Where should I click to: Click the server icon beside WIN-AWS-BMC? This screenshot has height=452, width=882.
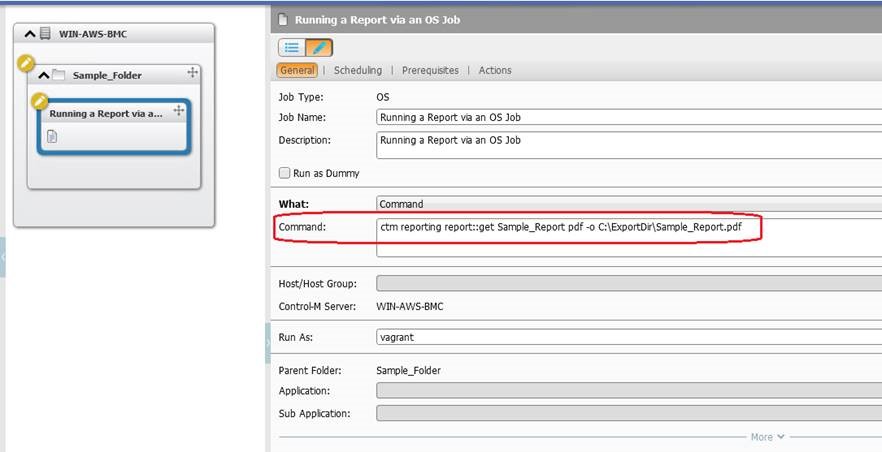click(45, 34)
